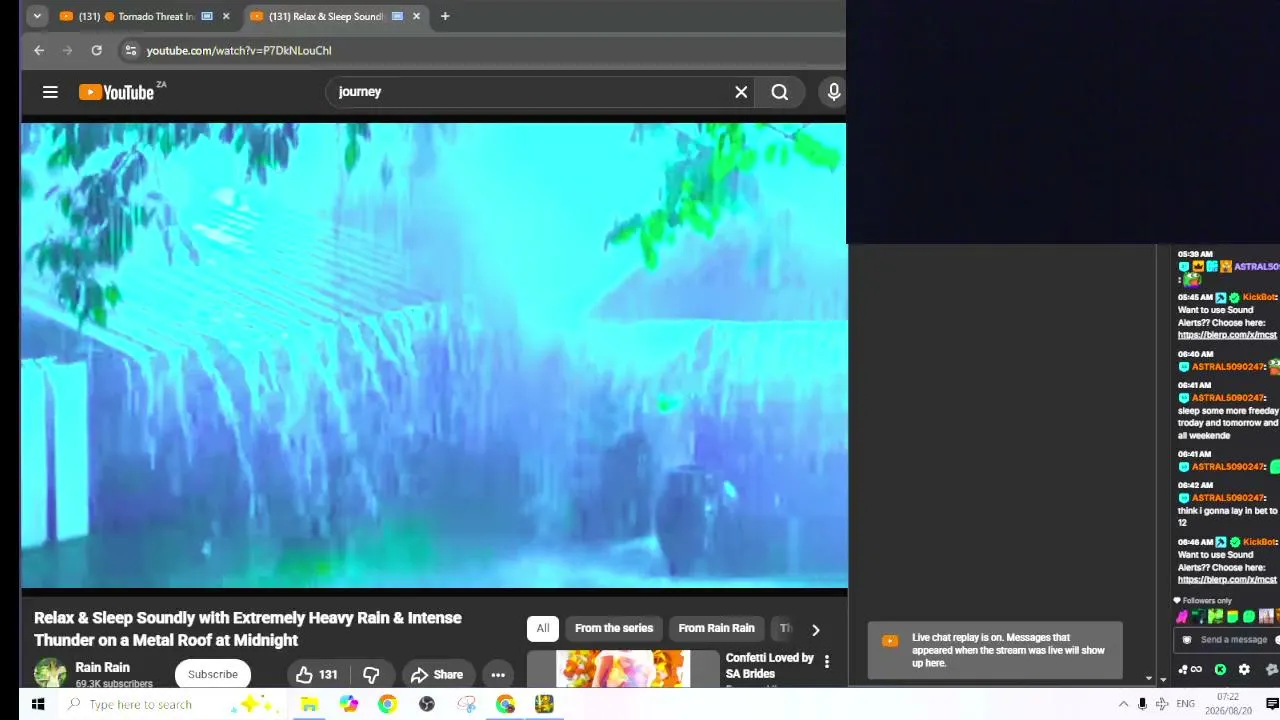Run search with the magnifier button
Image resolution: width=1280 pixels, height=720 pixels.
tap(780, 92)
